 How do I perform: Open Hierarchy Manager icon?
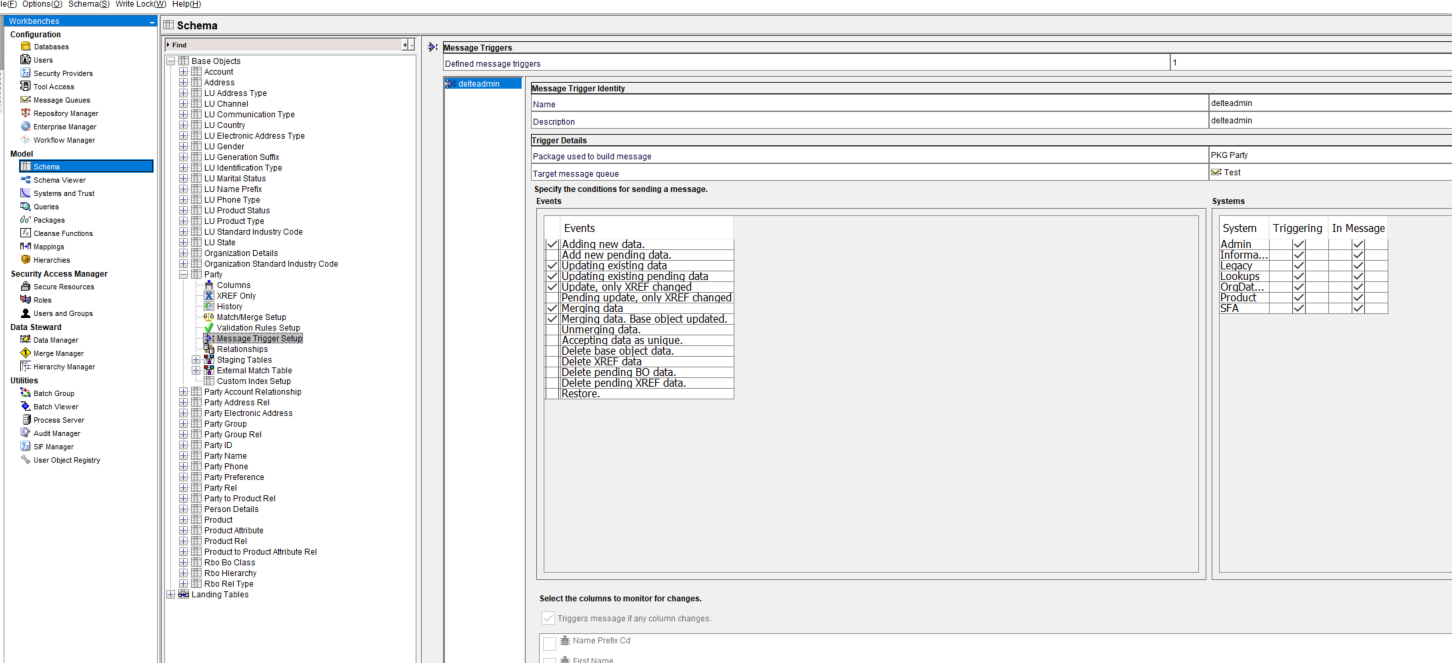click(25, 367)
